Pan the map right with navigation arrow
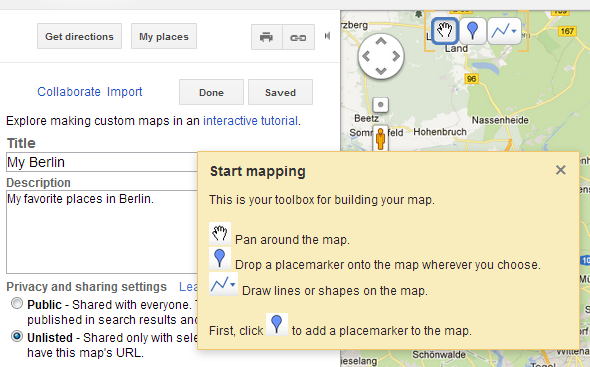This screenshot has height=367, width=590. pos(396,56)
